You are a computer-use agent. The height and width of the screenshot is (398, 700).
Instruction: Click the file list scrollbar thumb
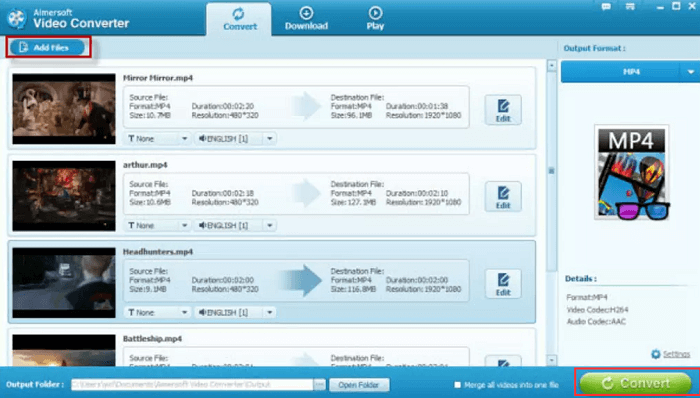(x=551, y=171)
